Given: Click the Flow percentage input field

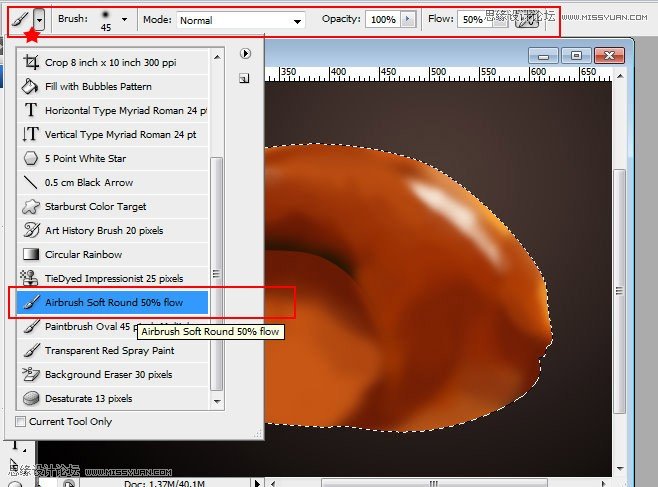Looking at the screenshot, I should (x=472, y=19).
